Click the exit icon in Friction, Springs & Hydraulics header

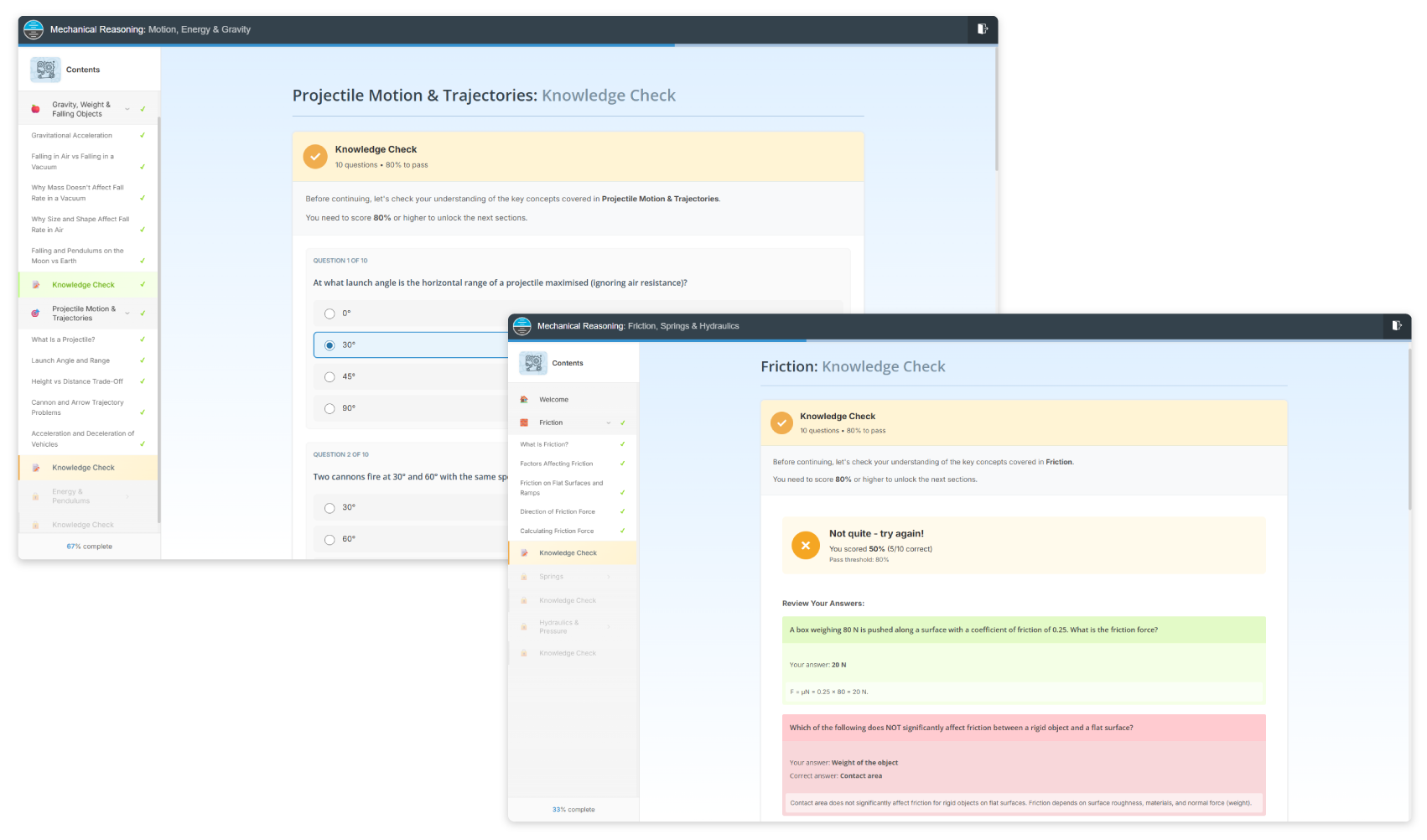(1396, 326)
